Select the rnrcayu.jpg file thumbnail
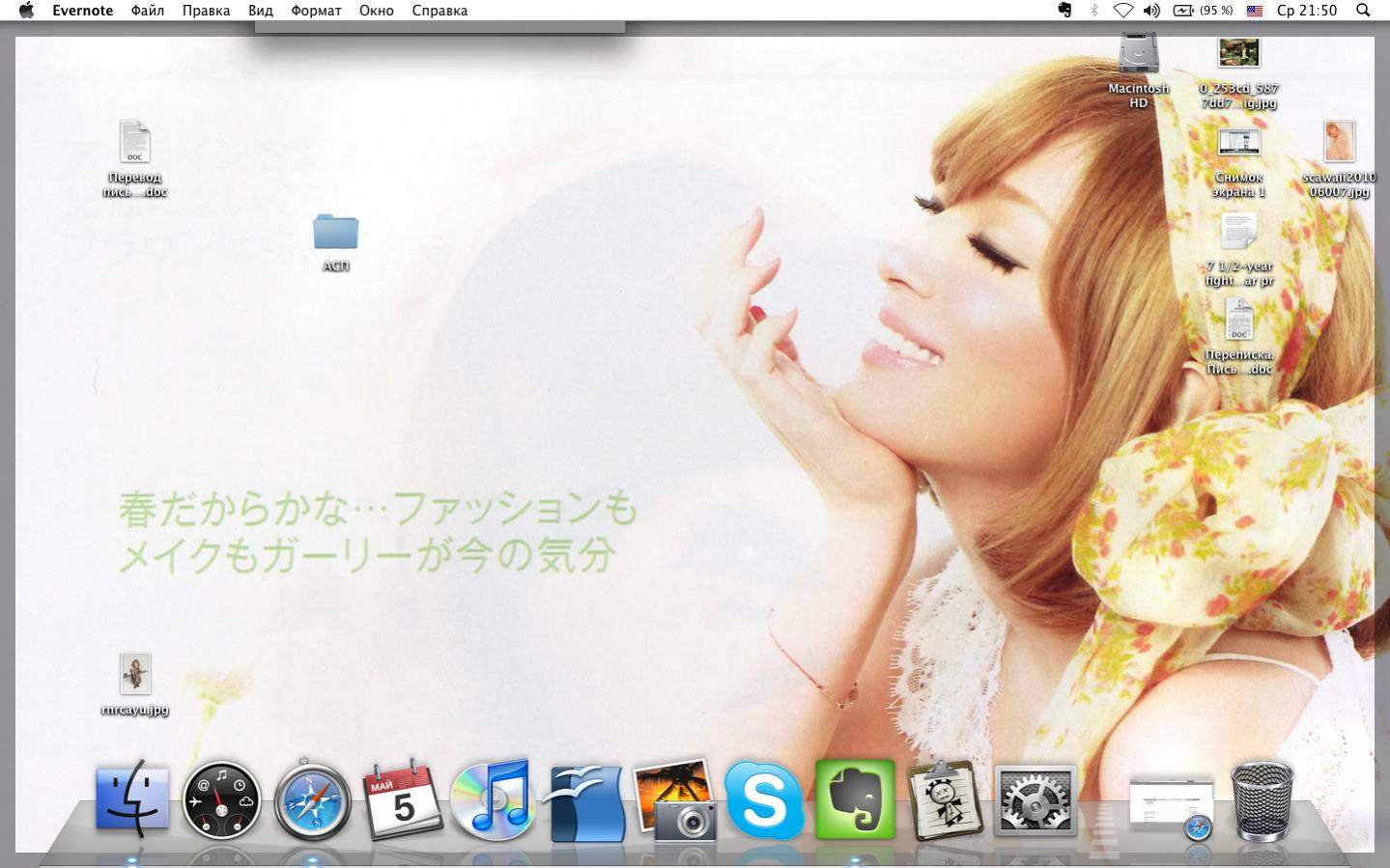This screenshot has width=1390, height=868. pyautogui.click(x=135, y=674)
